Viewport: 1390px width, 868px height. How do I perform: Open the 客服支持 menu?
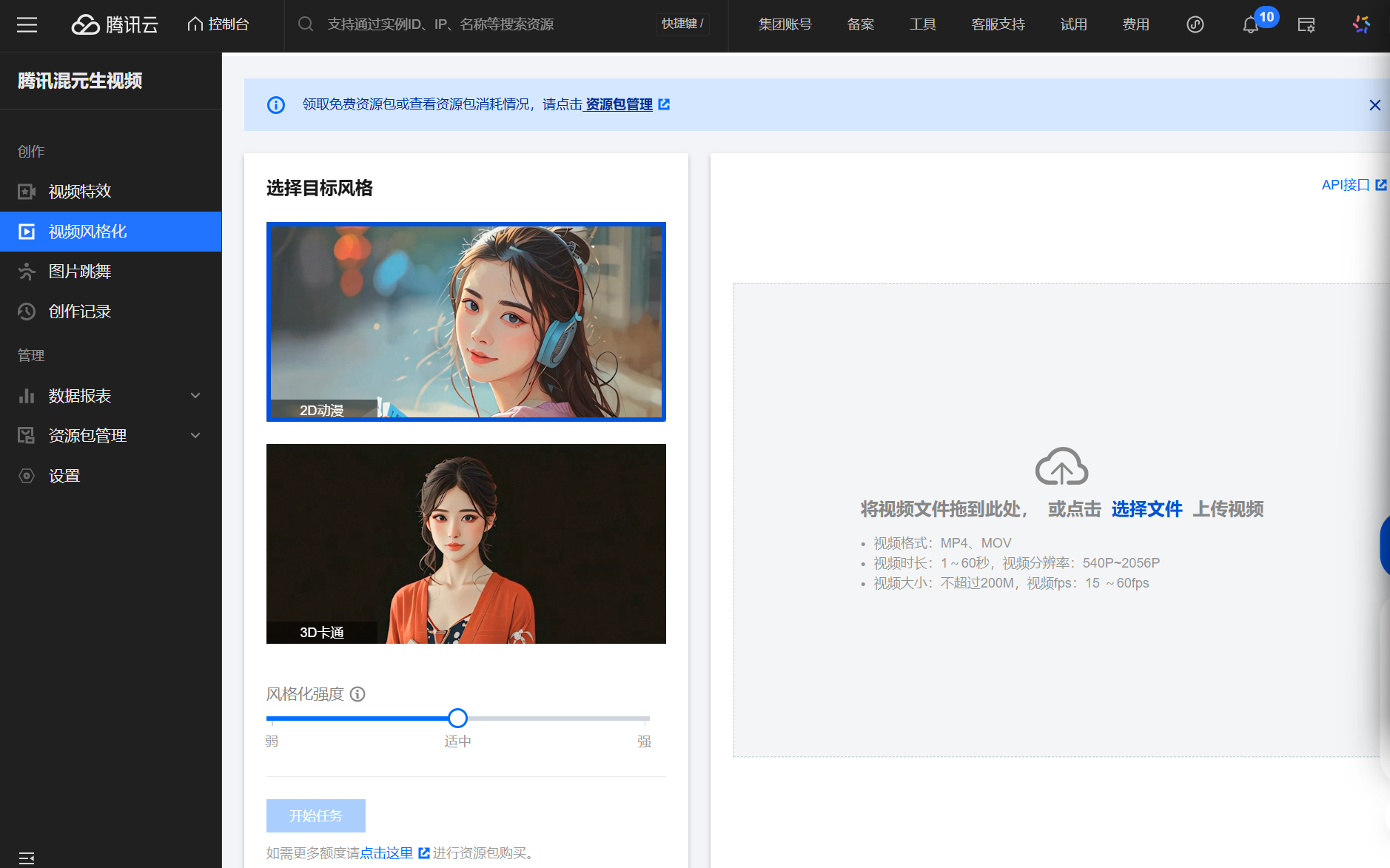click(998, 24)
